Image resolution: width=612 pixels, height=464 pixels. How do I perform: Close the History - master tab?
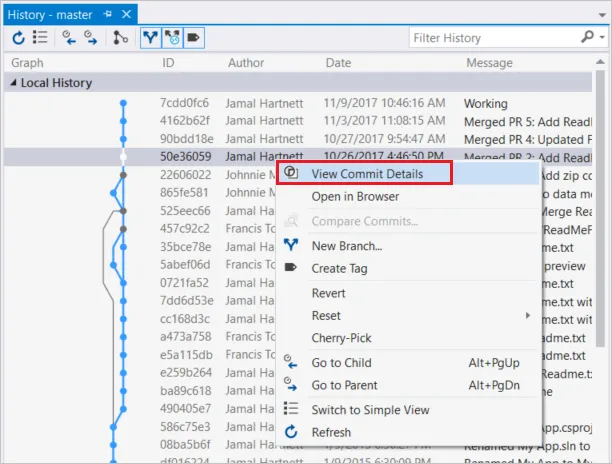[x=126, y=14]
